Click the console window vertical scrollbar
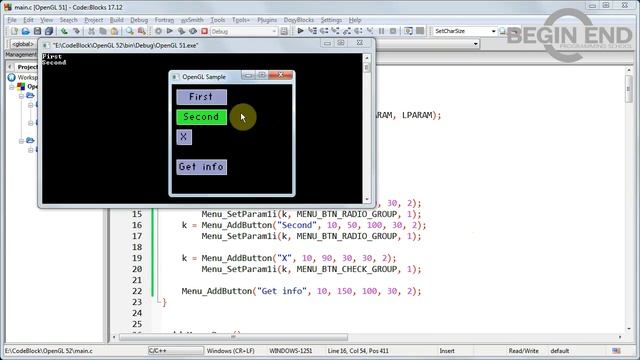 [x=367, y=129]
